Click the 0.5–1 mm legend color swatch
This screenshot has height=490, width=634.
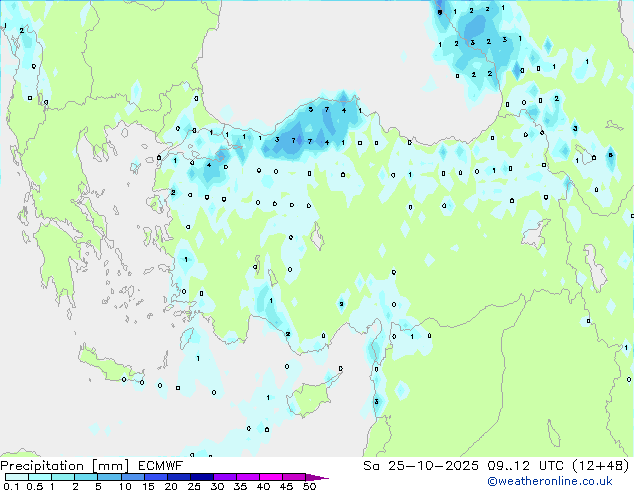click(x=40, y=477)
